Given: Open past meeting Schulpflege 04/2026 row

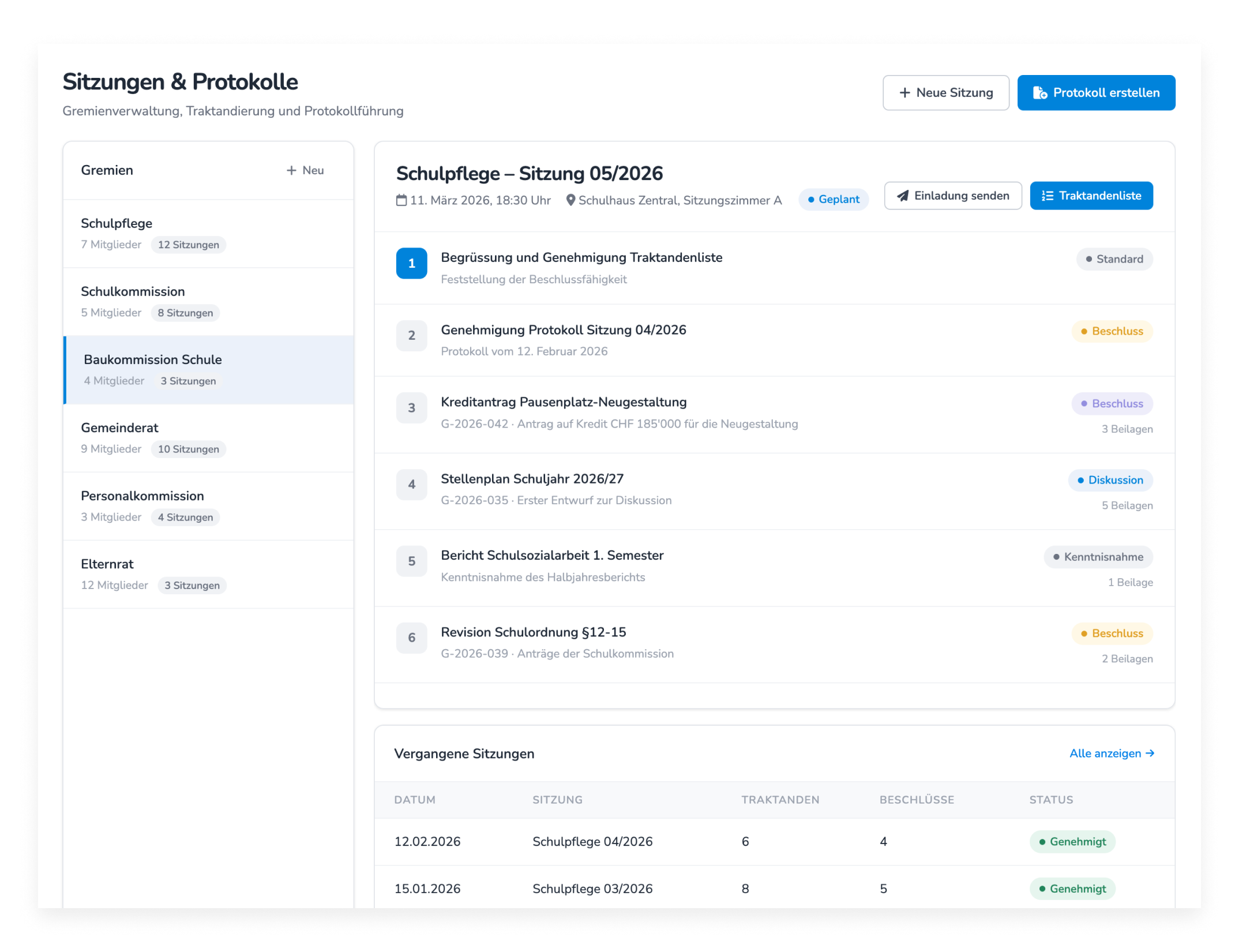Looking at the screenshot, I should click(x=592, y=842).
